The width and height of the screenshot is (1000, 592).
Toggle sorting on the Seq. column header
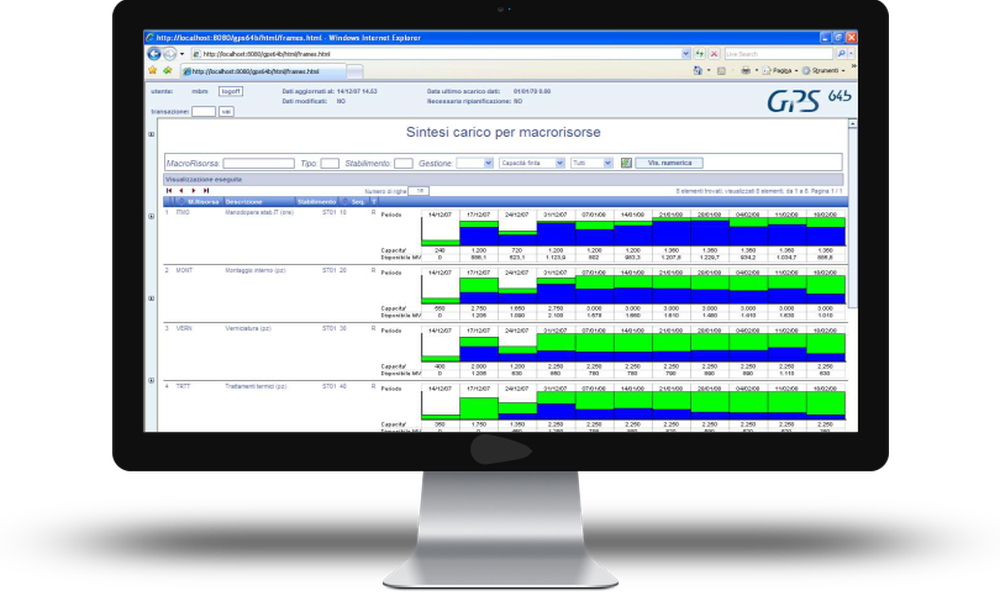(x=356, y=201)
